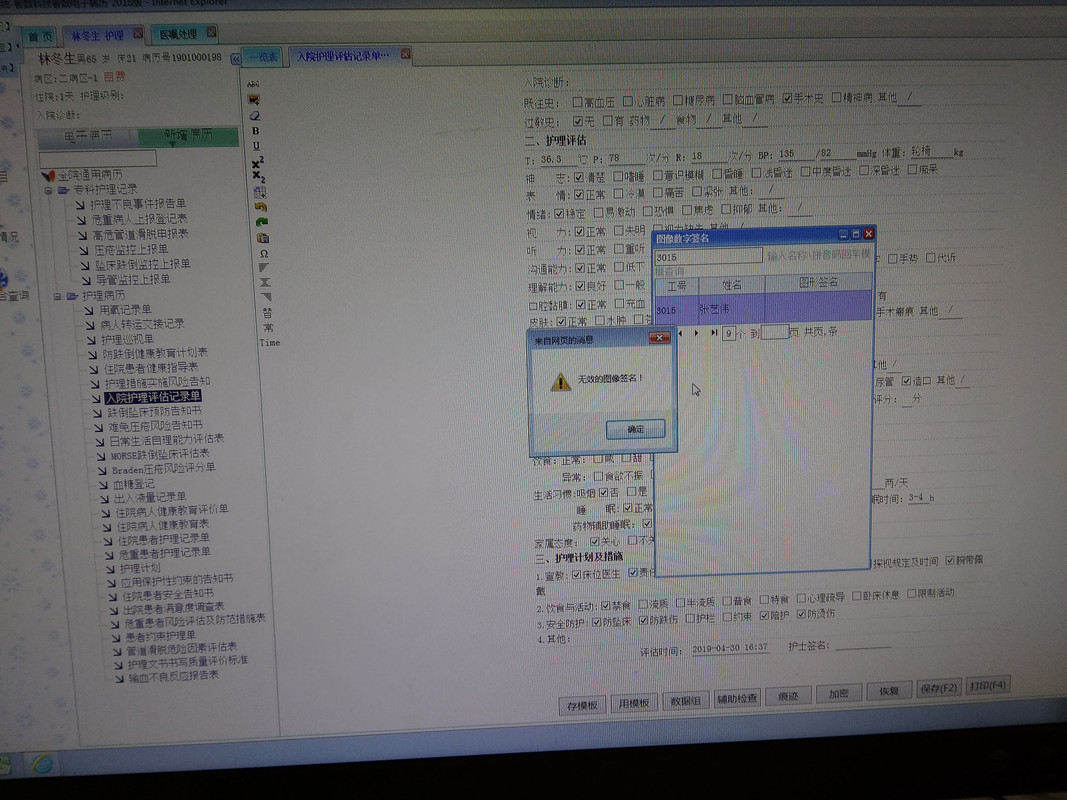Click the top-left triangle alignment icon

[x=264, y=267]
